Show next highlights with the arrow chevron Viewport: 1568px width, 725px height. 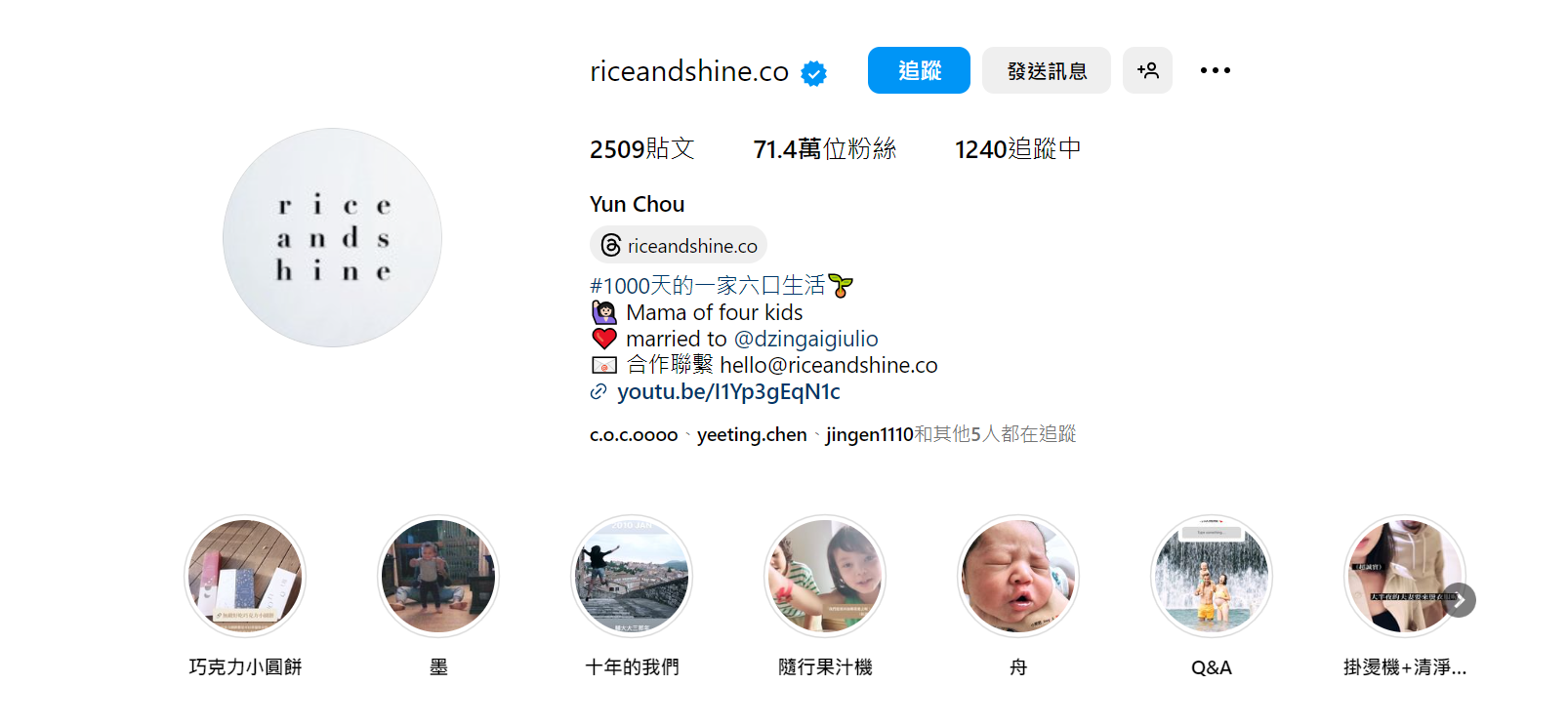[1459, 600]
